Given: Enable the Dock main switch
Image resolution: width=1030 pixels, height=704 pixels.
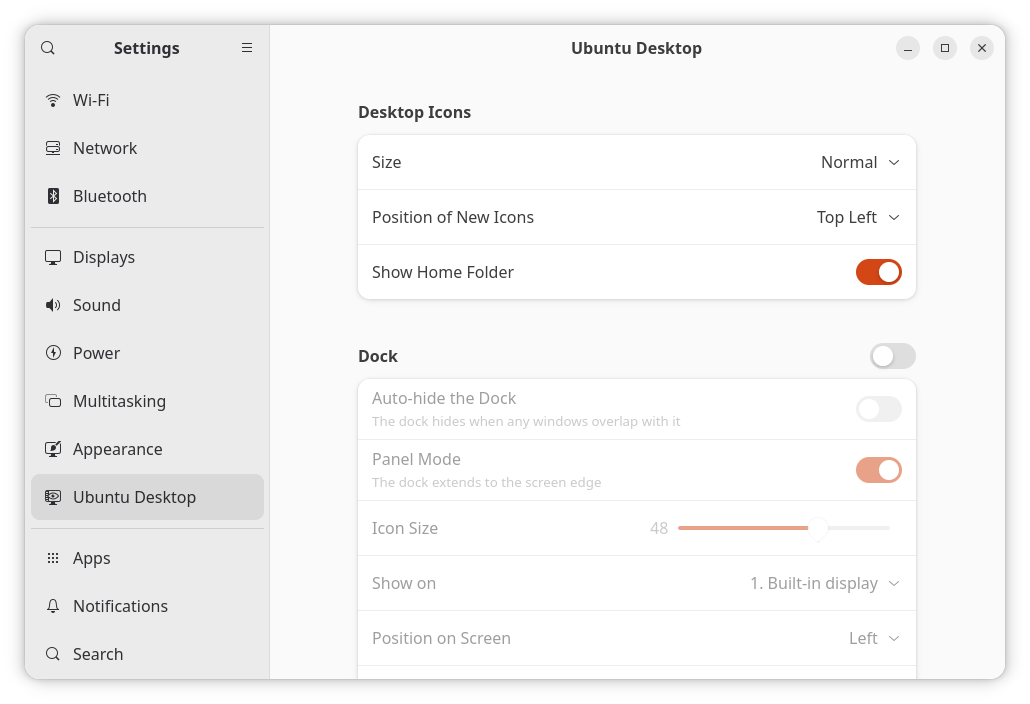Looking at the screenshot, I should point(892,356).
